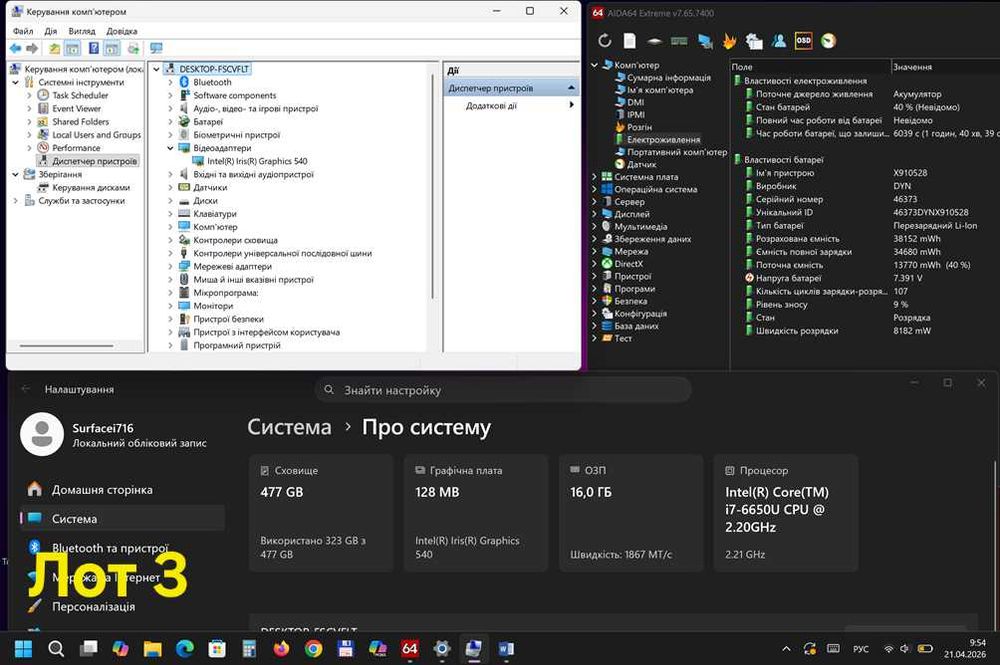Click the AIDA64 user preferences icon

coord(779,41)
